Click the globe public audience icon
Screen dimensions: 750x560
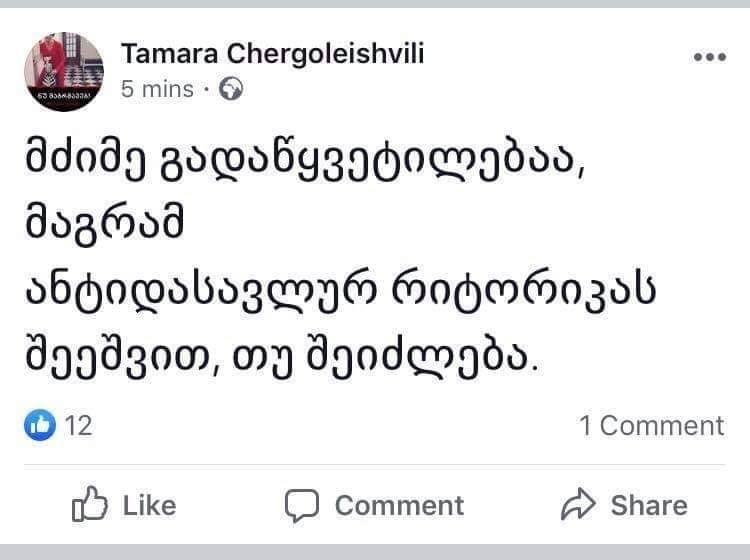pos(231,90)
